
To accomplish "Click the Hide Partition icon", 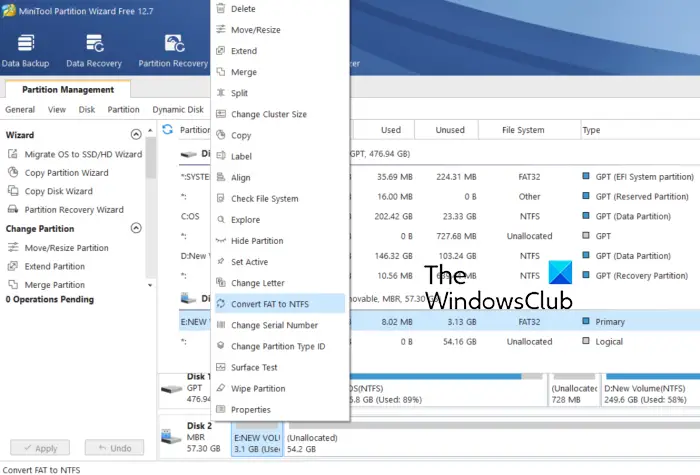I will (221, 241).
